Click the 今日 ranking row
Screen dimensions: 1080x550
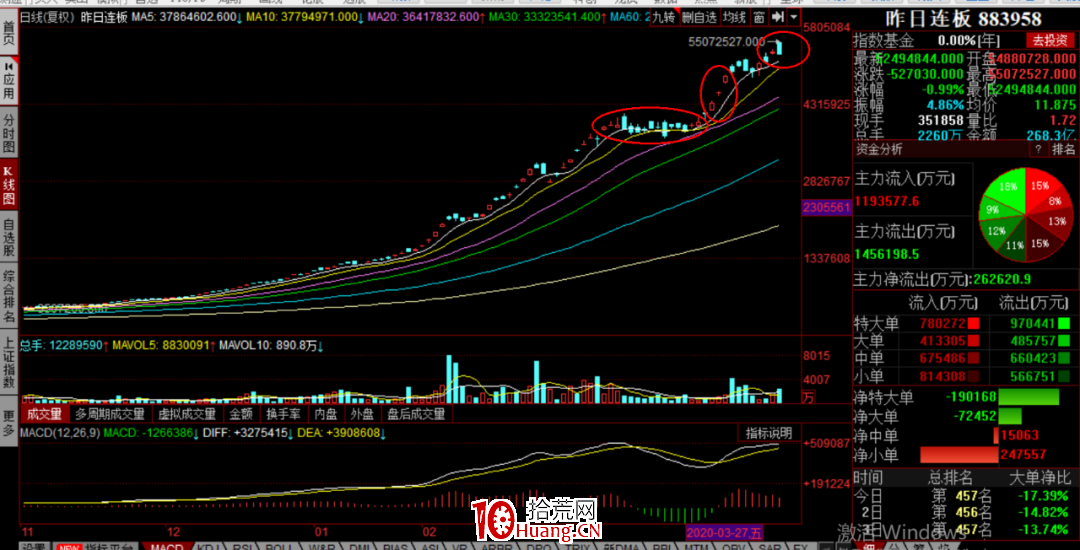coord(965,494)
